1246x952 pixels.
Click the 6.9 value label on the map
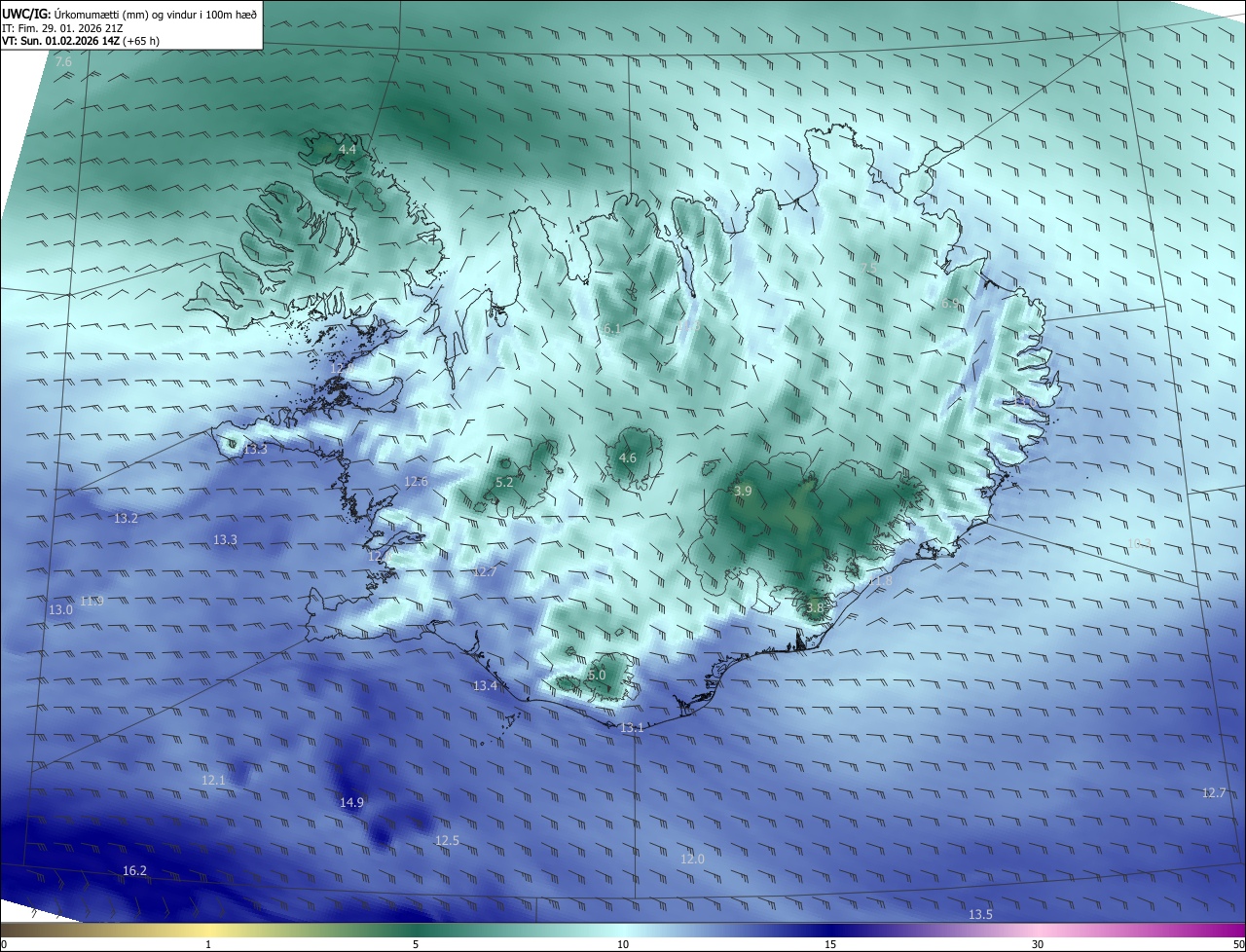(951, 304)
